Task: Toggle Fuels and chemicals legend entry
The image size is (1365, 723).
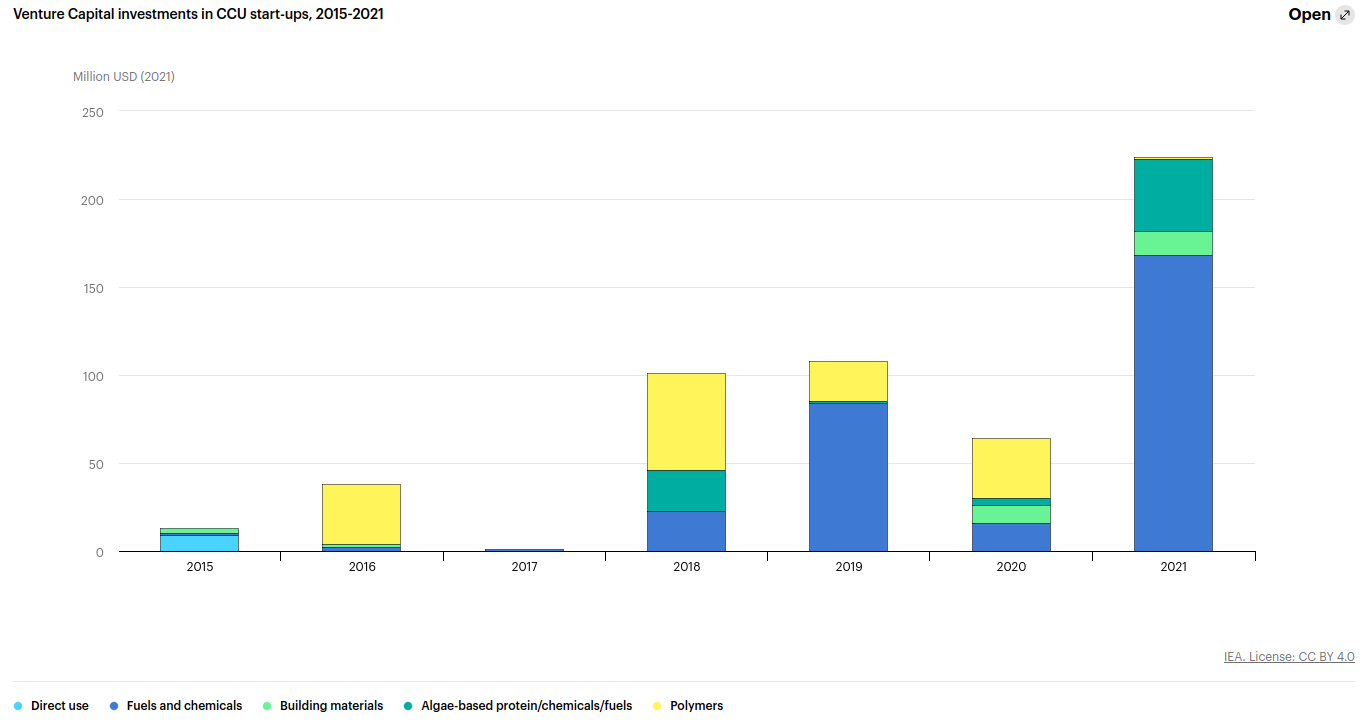Action: pos(184,706)
